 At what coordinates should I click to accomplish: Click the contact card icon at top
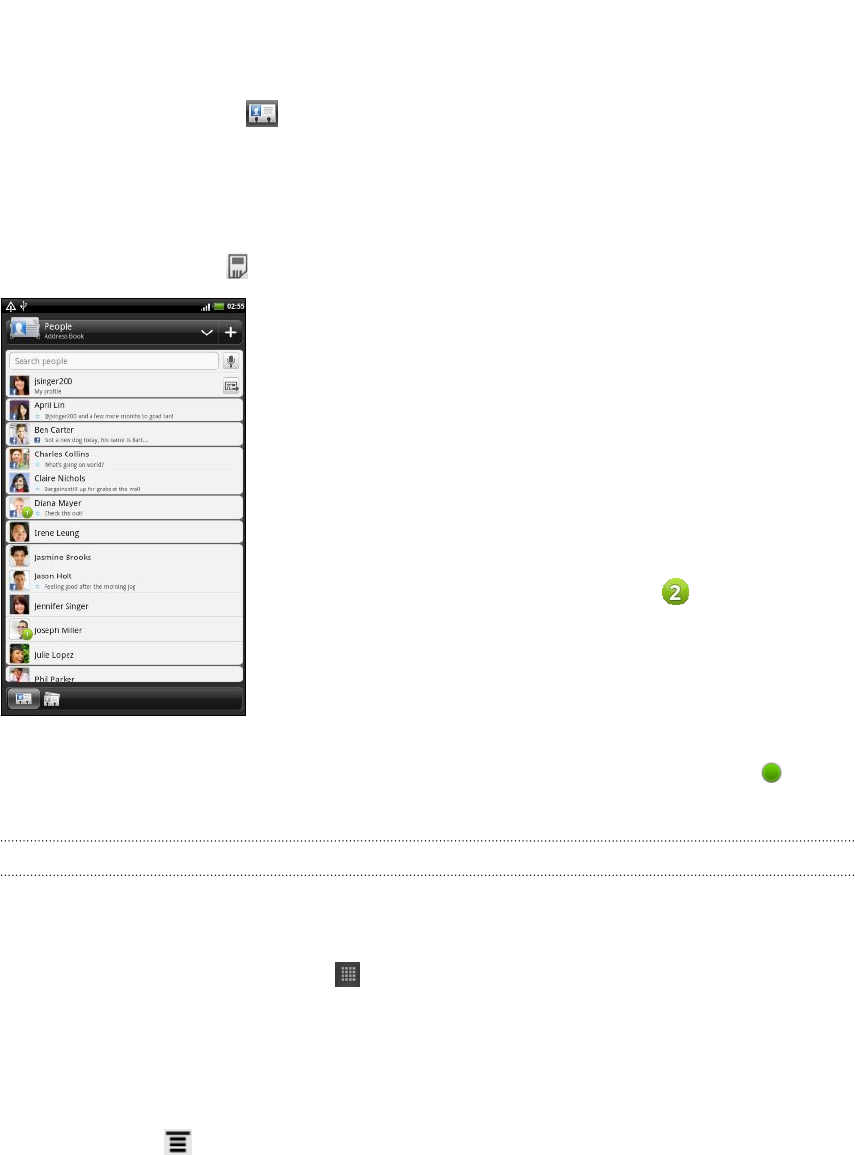point(262,113)
